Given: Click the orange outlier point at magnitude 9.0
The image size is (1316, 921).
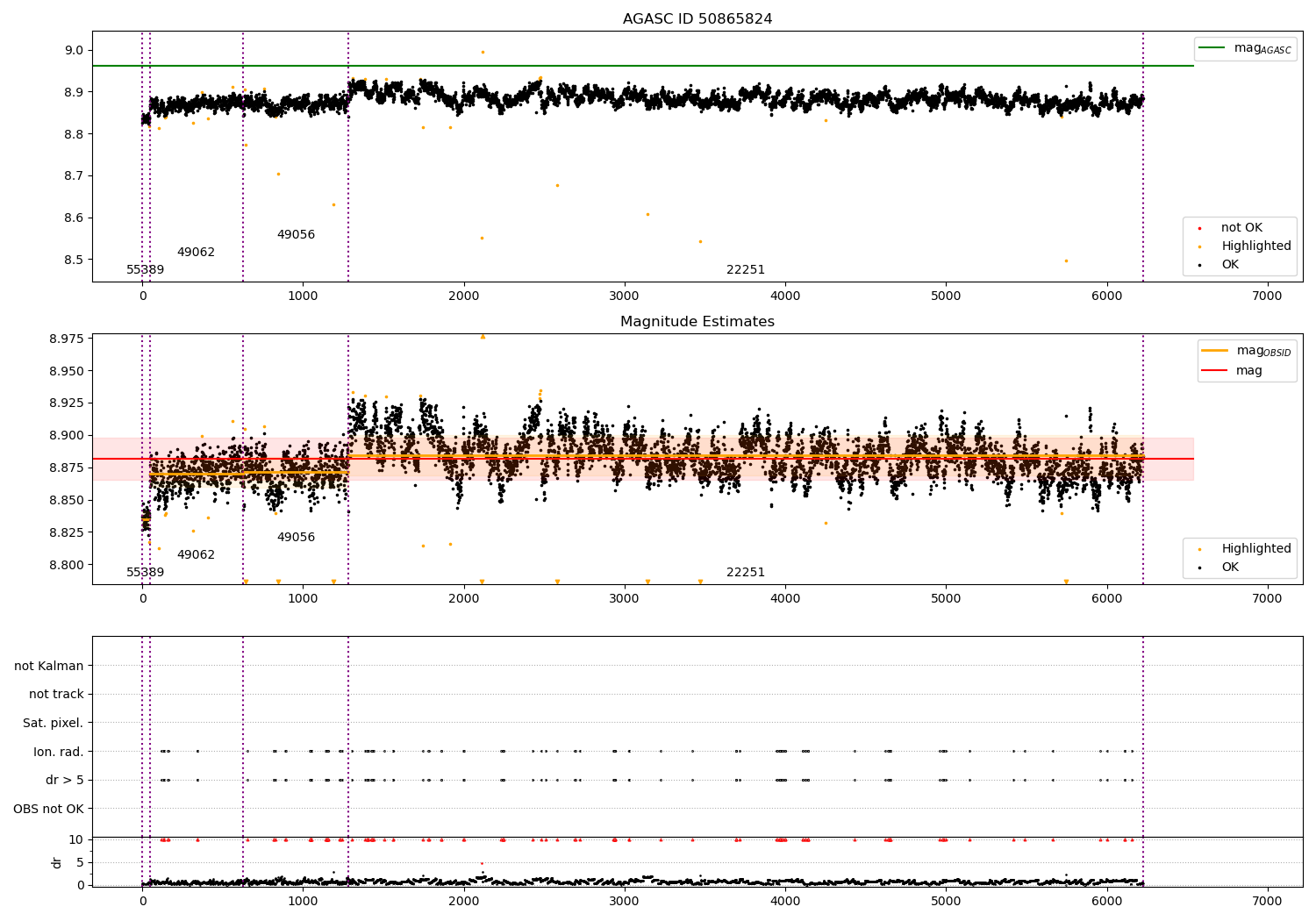Looking at the screenshot, I should 483,52.
